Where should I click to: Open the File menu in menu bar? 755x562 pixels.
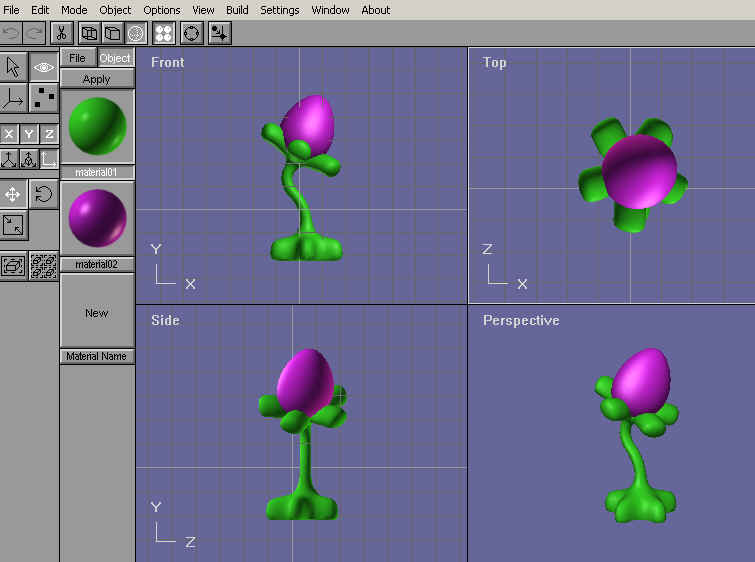pyautogui.click(x=11, y=10)
